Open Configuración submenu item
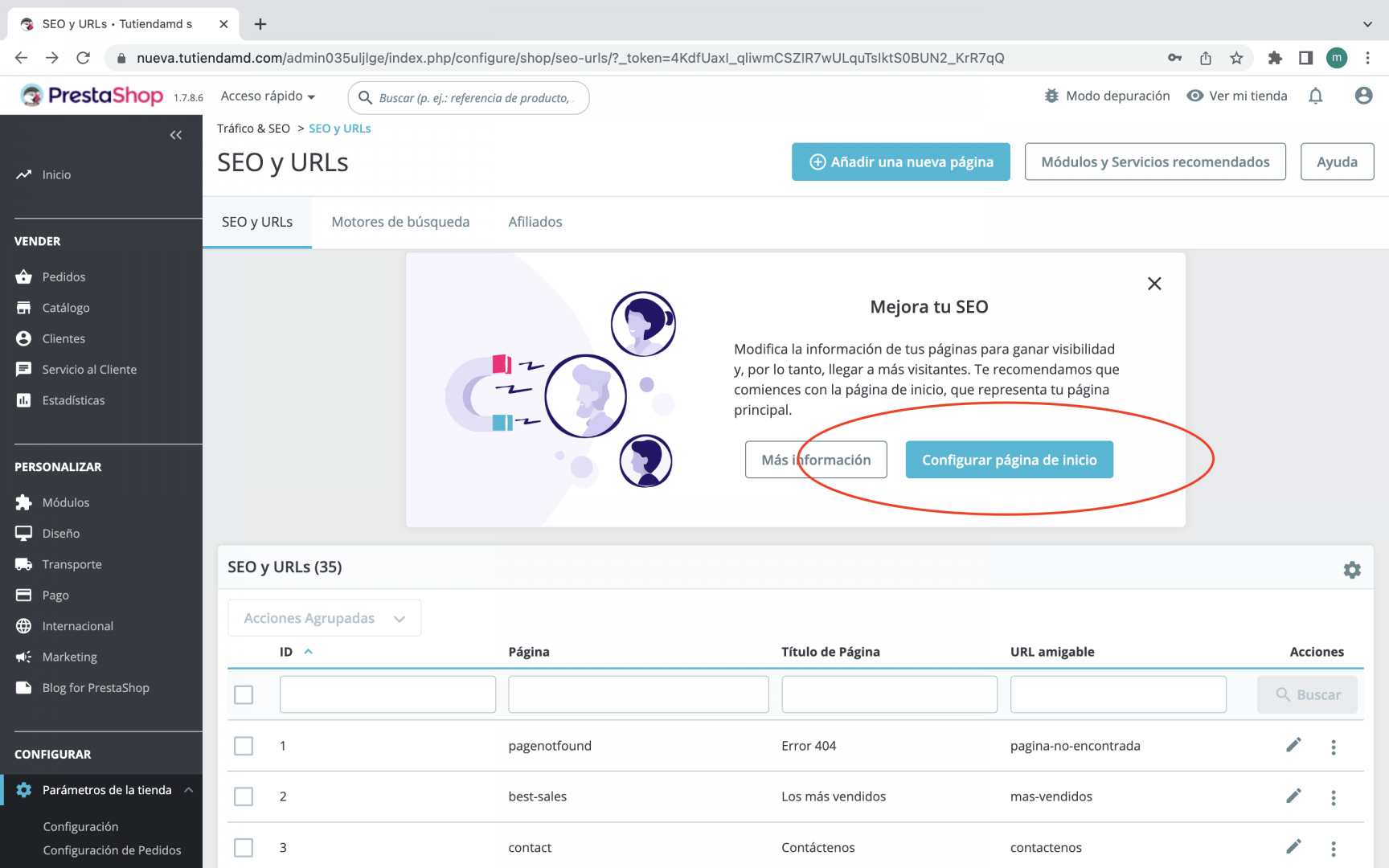Image resolution: width=1389 pixels, height=868 pixels. (80, 827)
